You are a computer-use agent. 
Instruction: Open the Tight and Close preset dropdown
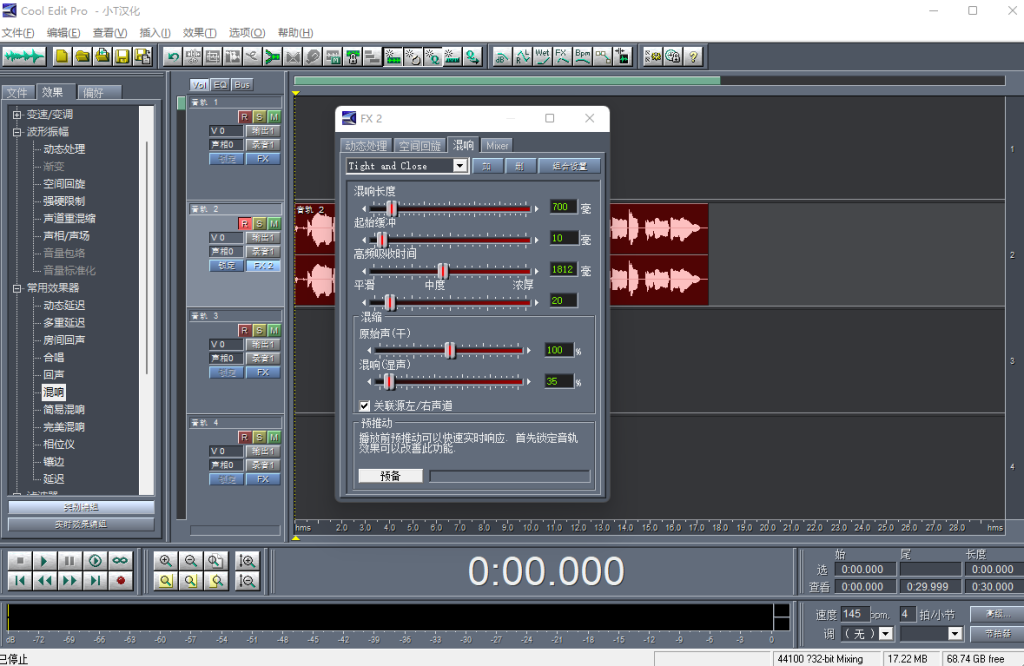460,166
